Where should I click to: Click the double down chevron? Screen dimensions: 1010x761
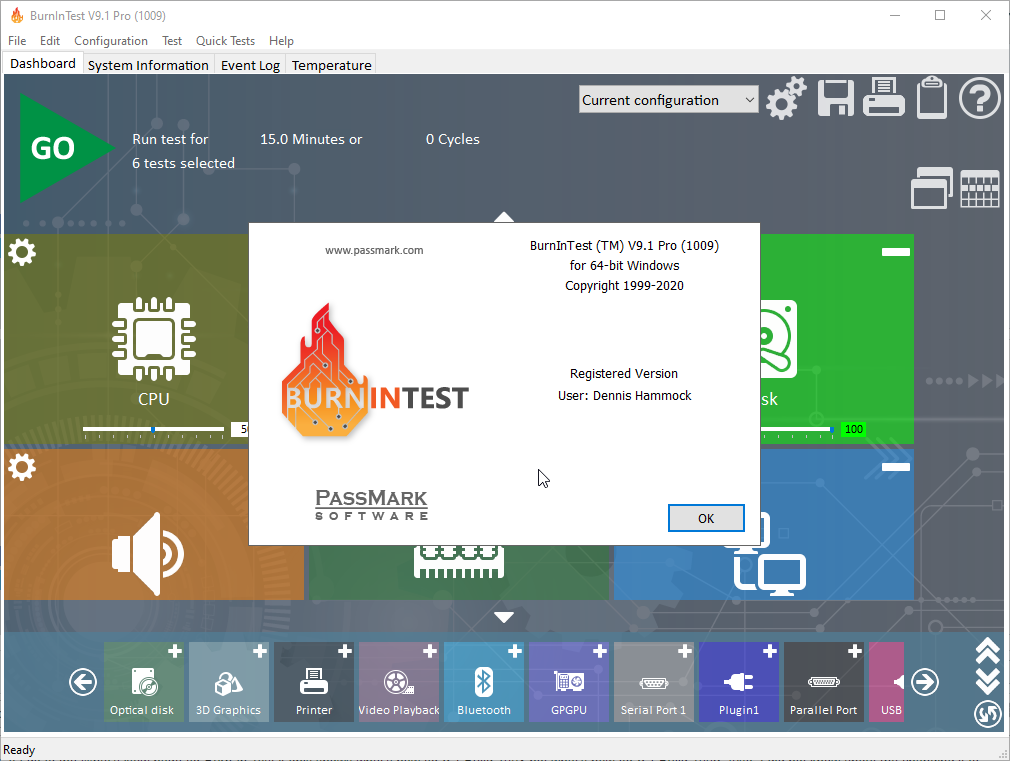(x=987, y=681)
